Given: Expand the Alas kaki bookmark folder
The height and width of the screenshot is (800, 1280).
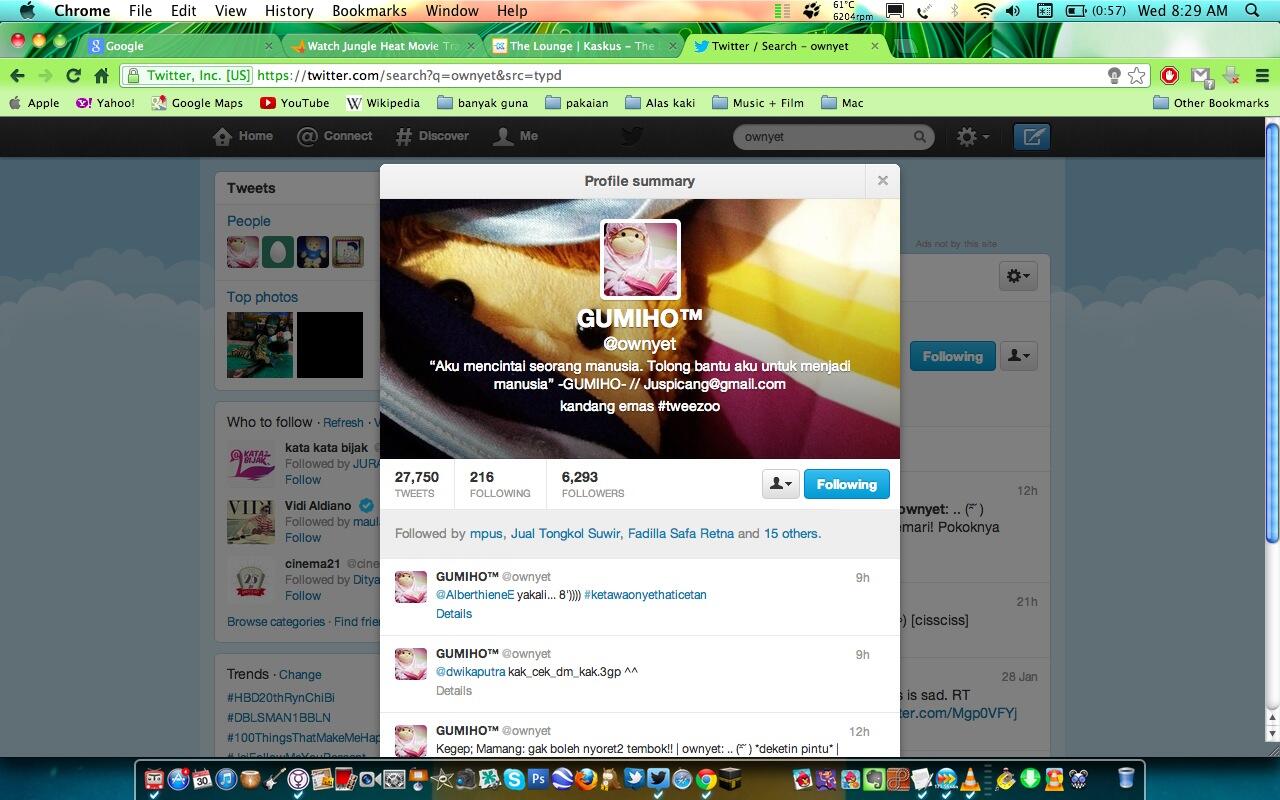Looking at the screenshot, I should (660, 103).
